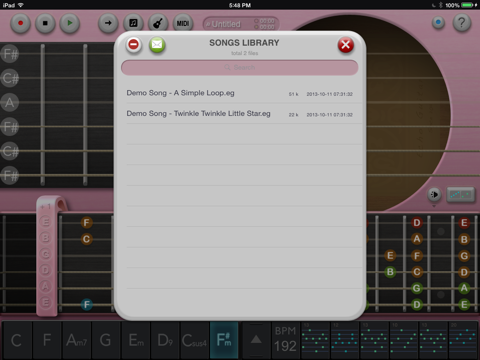
Task: Tap the upper C# string label
Action: pyautogui.click(x=10, y=78)
